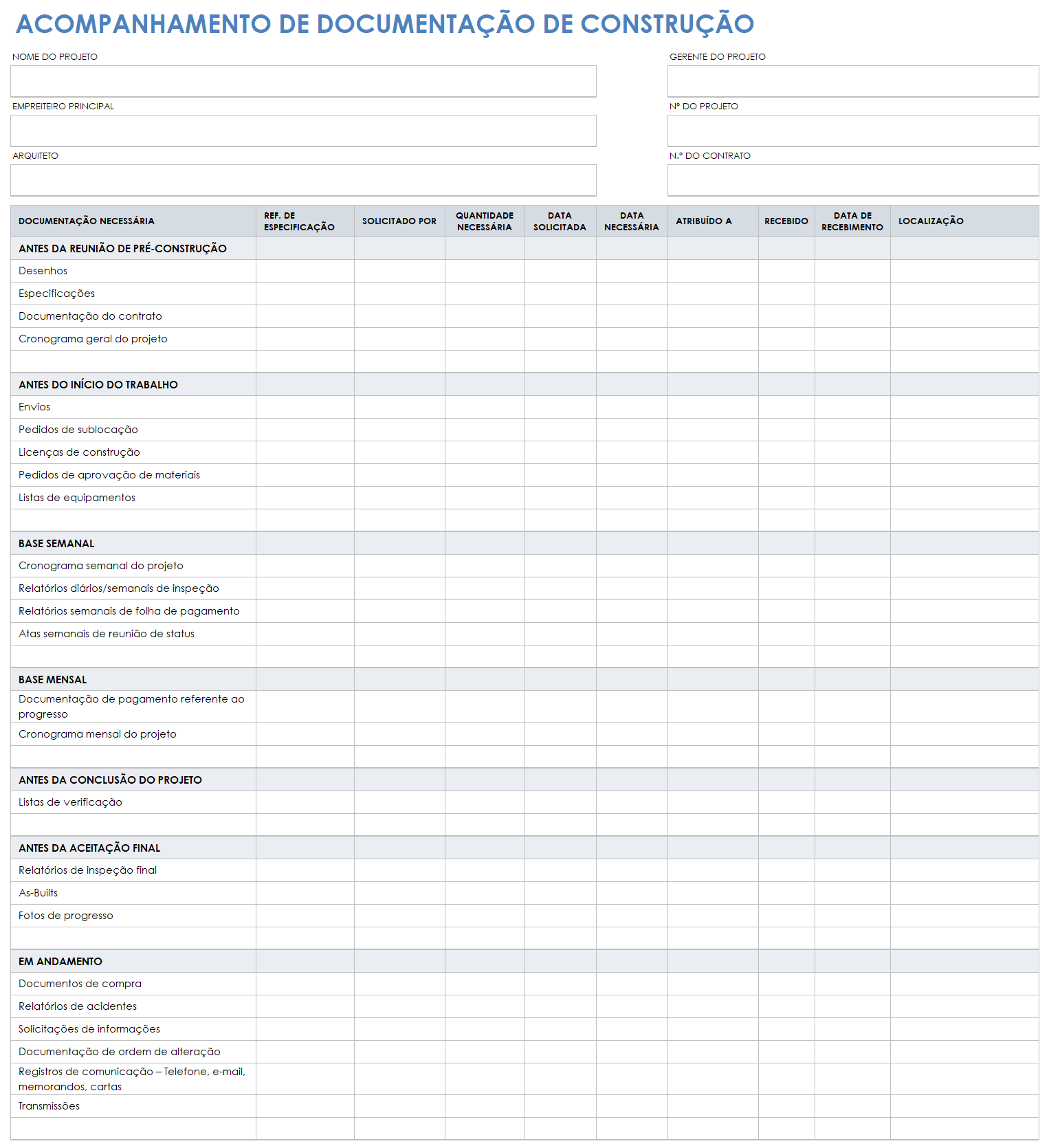Screen dimensions: 1049x1148
Task: Click the Localização cell in the As-Builts row
Action: tap(964, 893)
